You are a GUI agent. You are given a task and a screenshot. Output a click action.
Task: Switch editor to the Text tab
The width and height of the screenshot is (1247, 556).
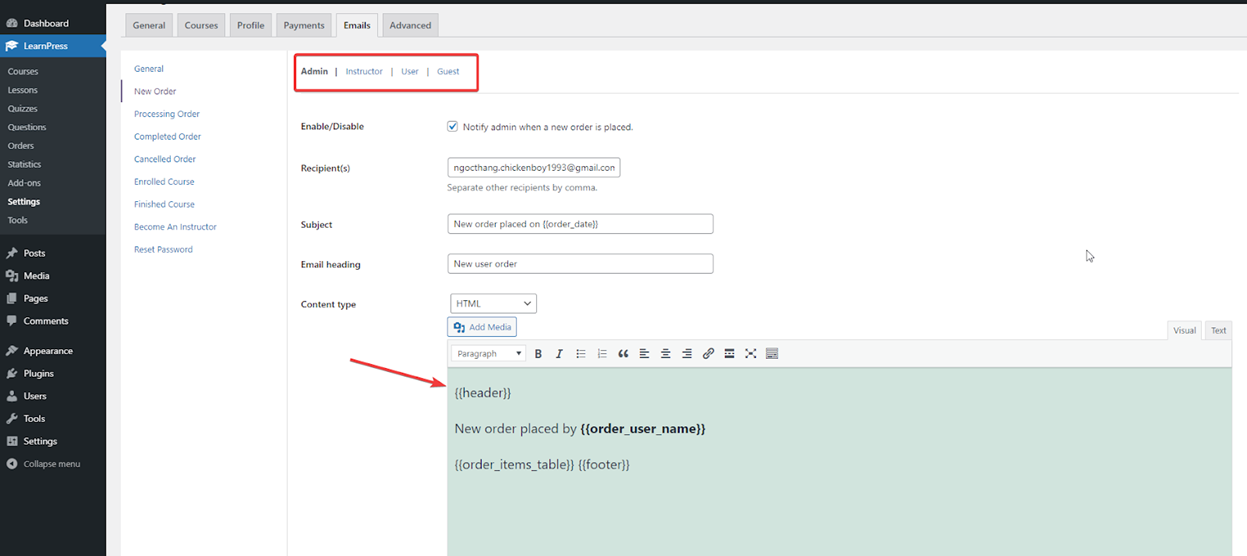(x=1218, y=330)
